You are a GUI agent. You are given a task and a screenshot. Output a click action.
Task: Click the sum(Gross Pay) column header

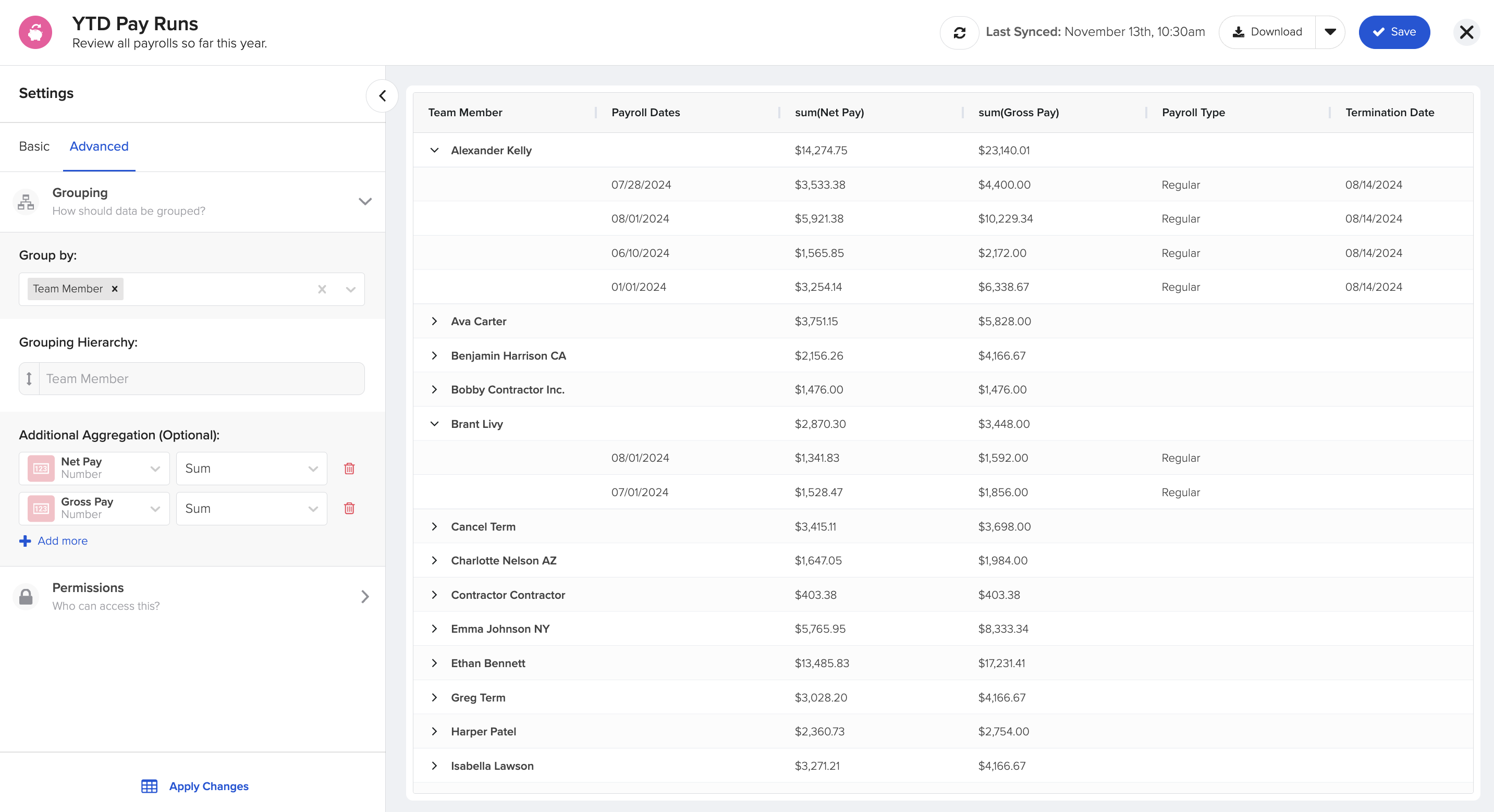point(1019,113)
